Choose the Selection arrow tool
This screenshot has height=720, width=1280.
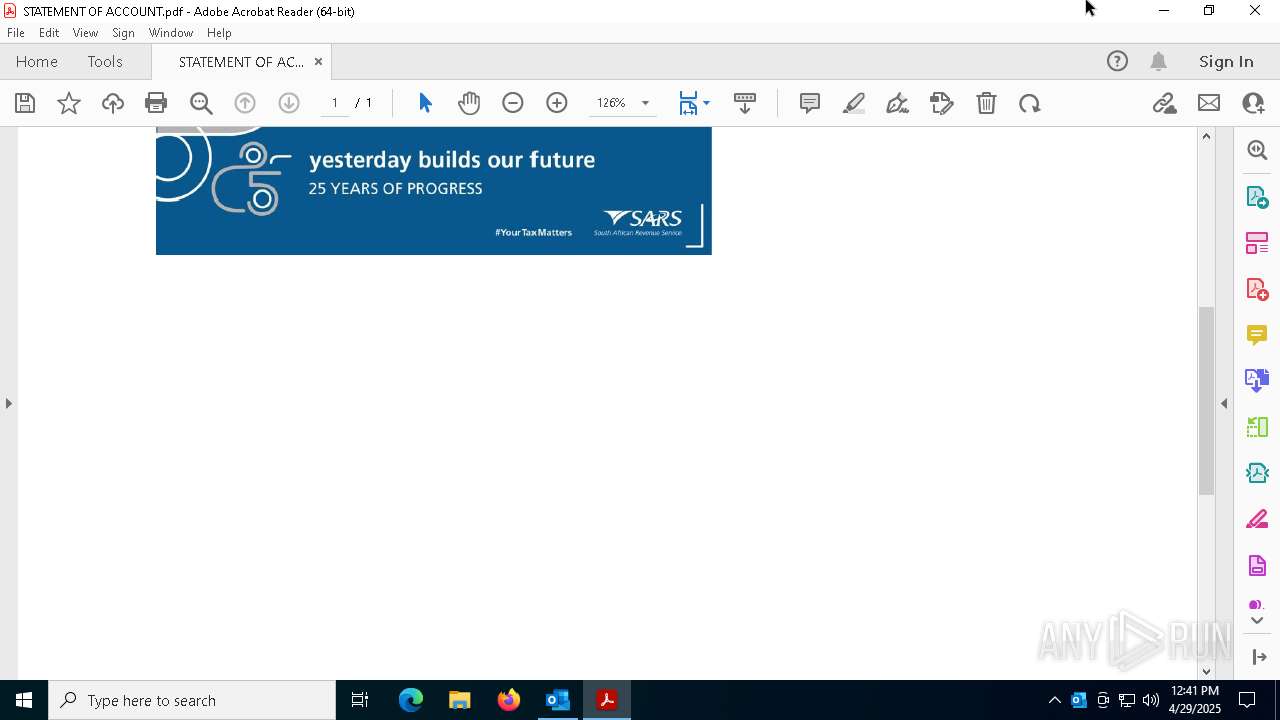click(x=425, y=103)
